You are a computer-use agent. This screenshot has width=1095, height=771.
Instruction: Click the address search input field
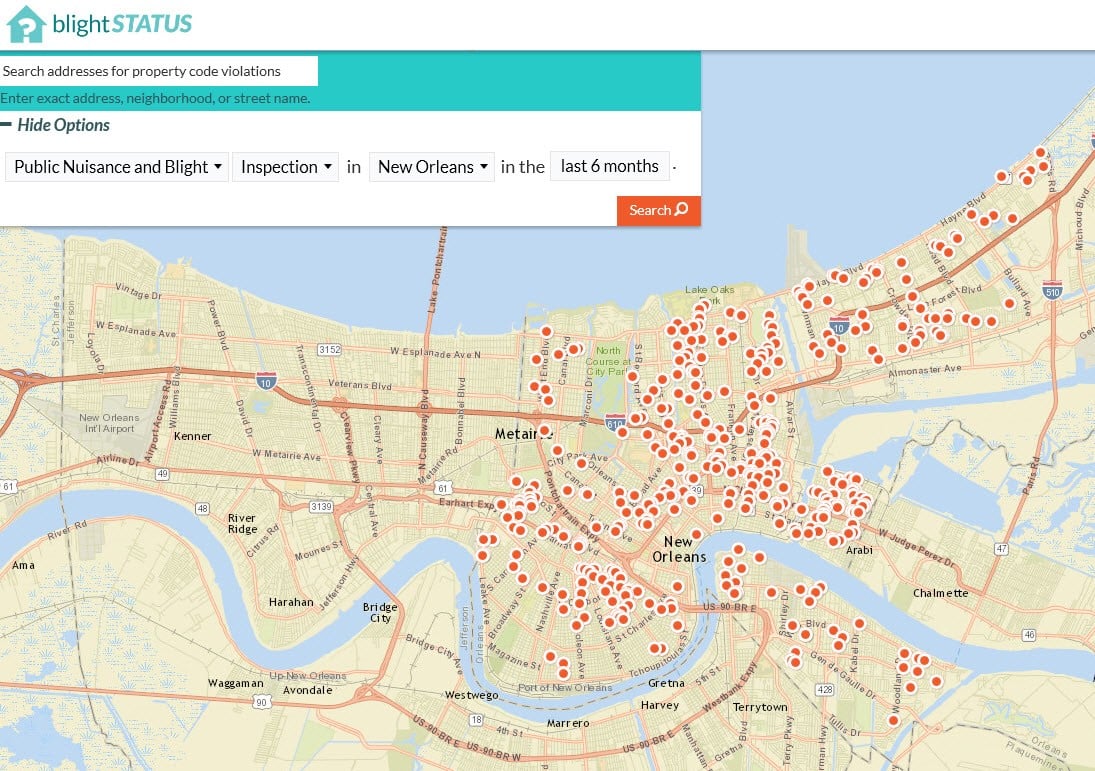click(159, 71)
